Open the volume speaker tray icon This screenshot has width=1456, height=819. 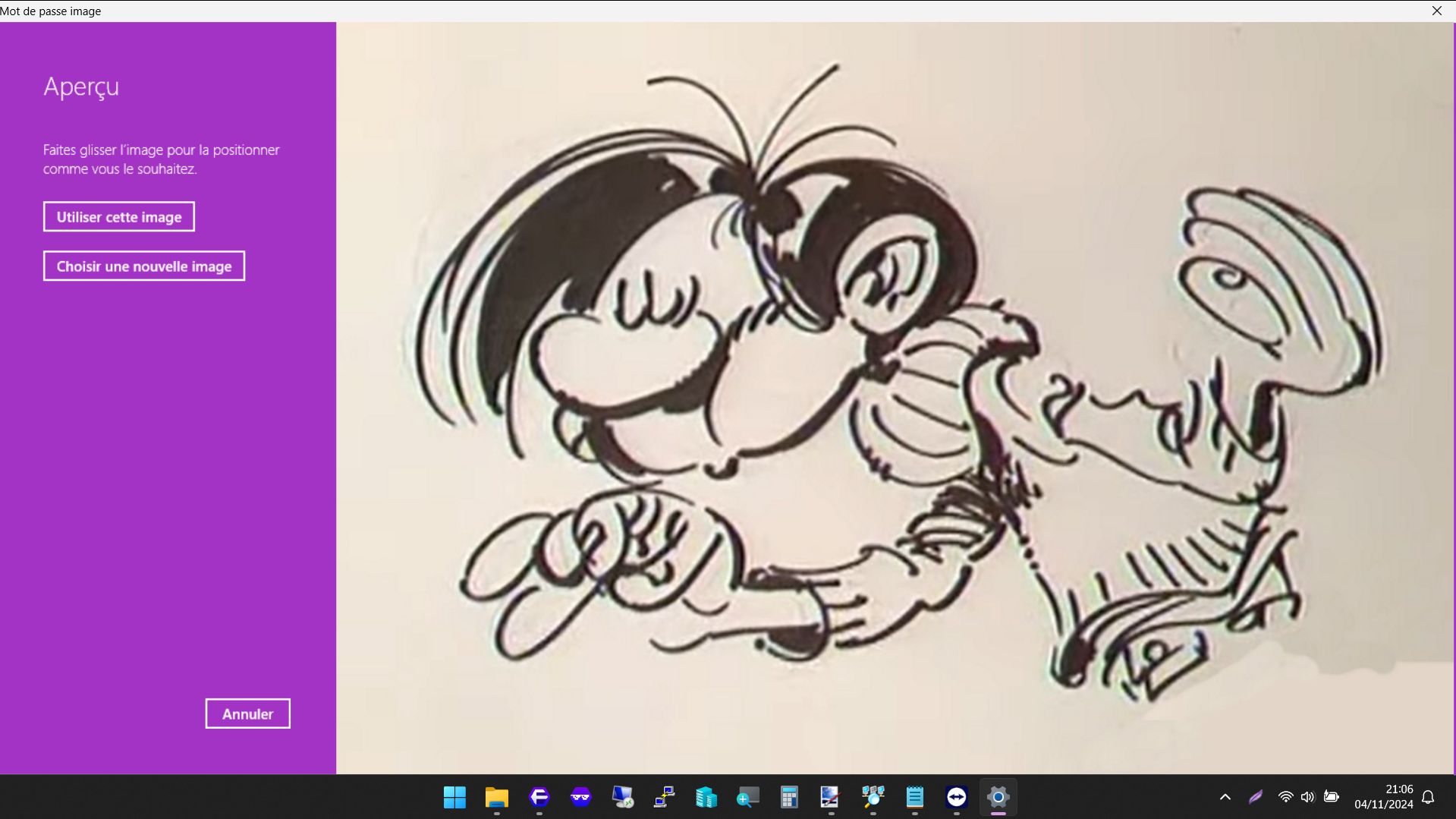[1307, 797]
